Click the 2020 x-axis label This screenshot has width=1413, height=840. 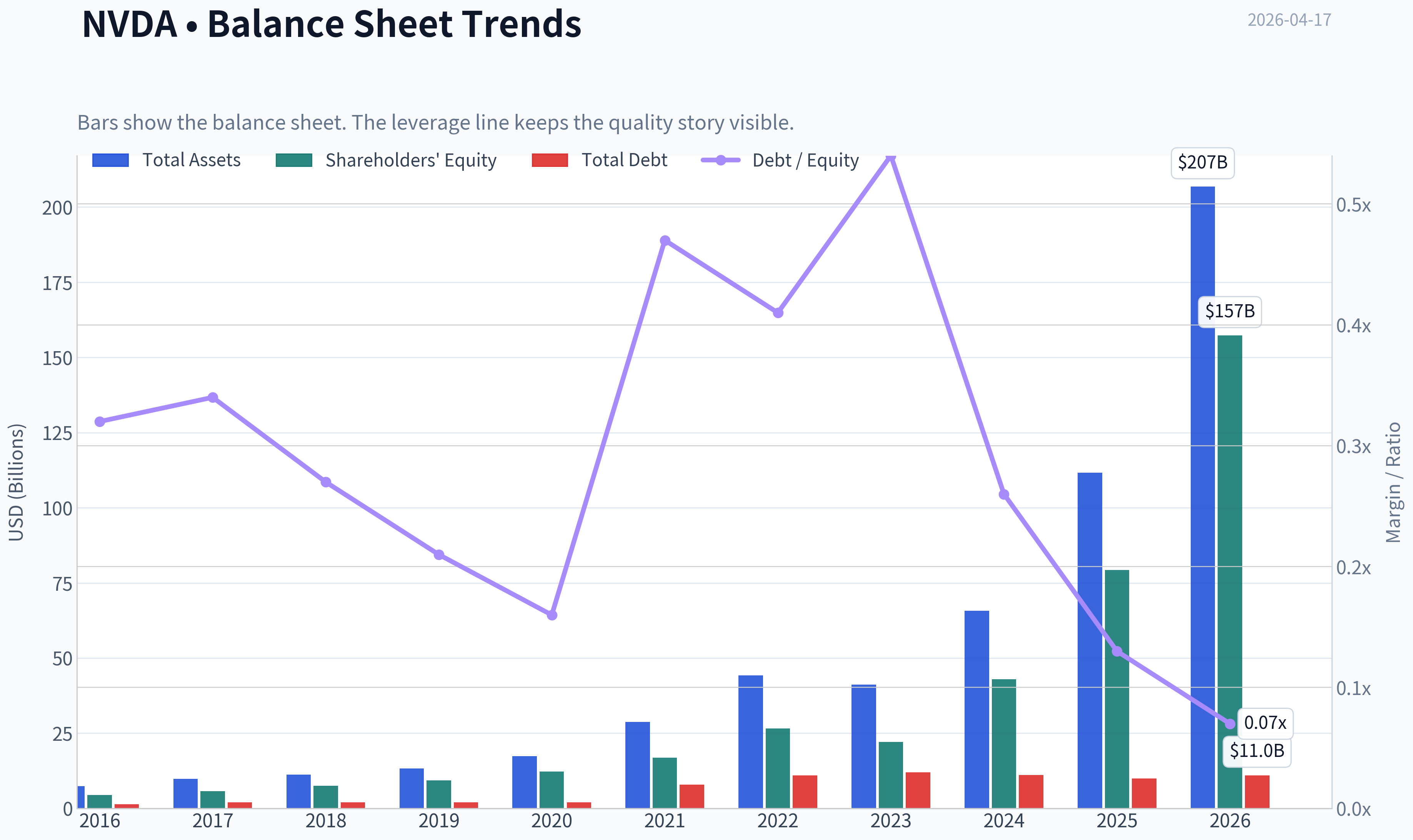tap(552, 821)
